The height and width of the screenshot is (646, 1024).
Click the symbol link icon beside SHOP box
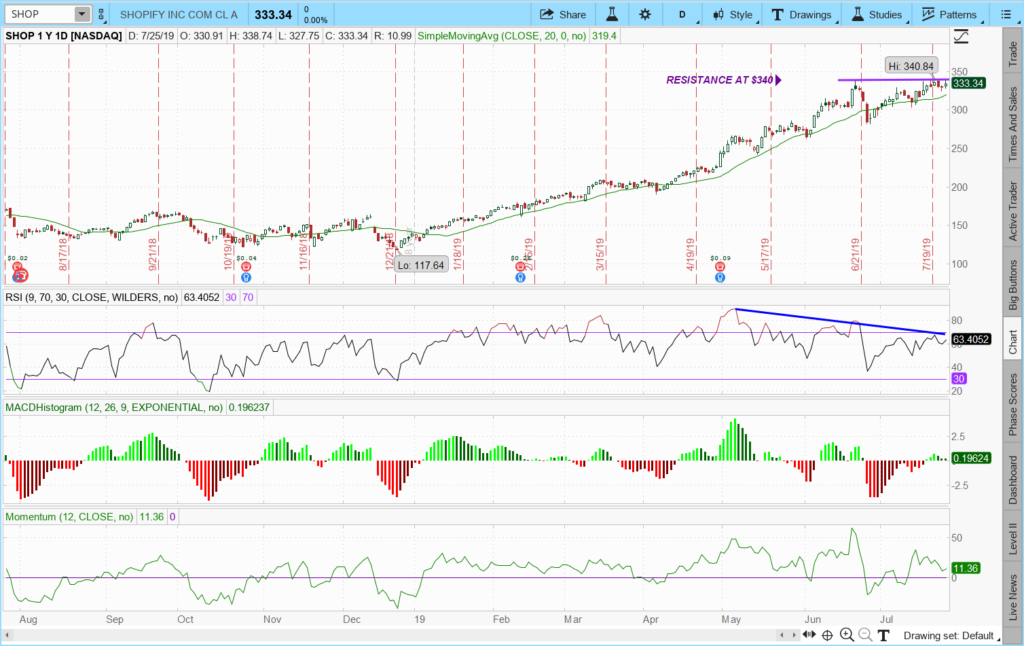[x=103, y=15]
